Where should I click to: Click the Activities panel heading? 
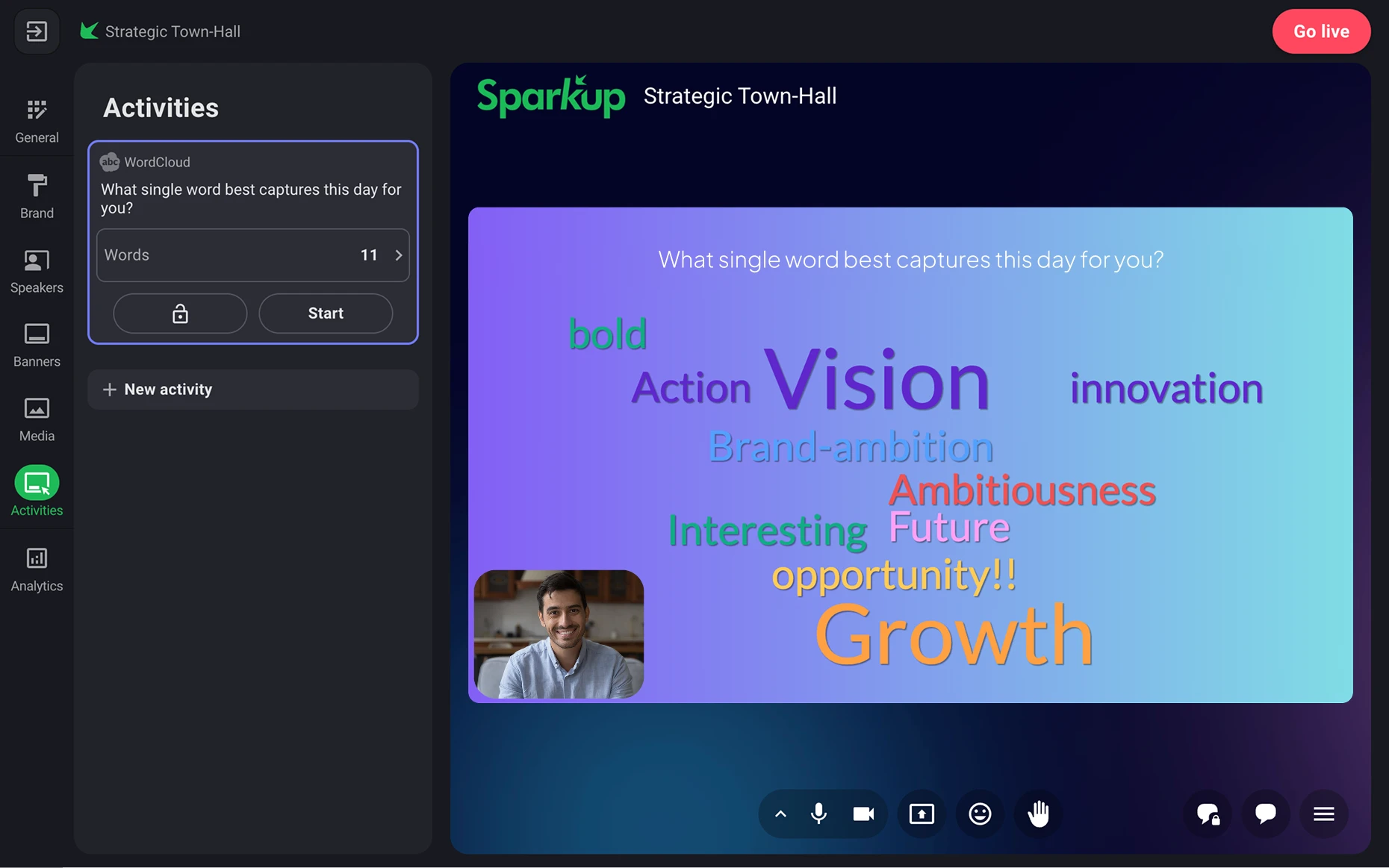[x=161, y=107]
